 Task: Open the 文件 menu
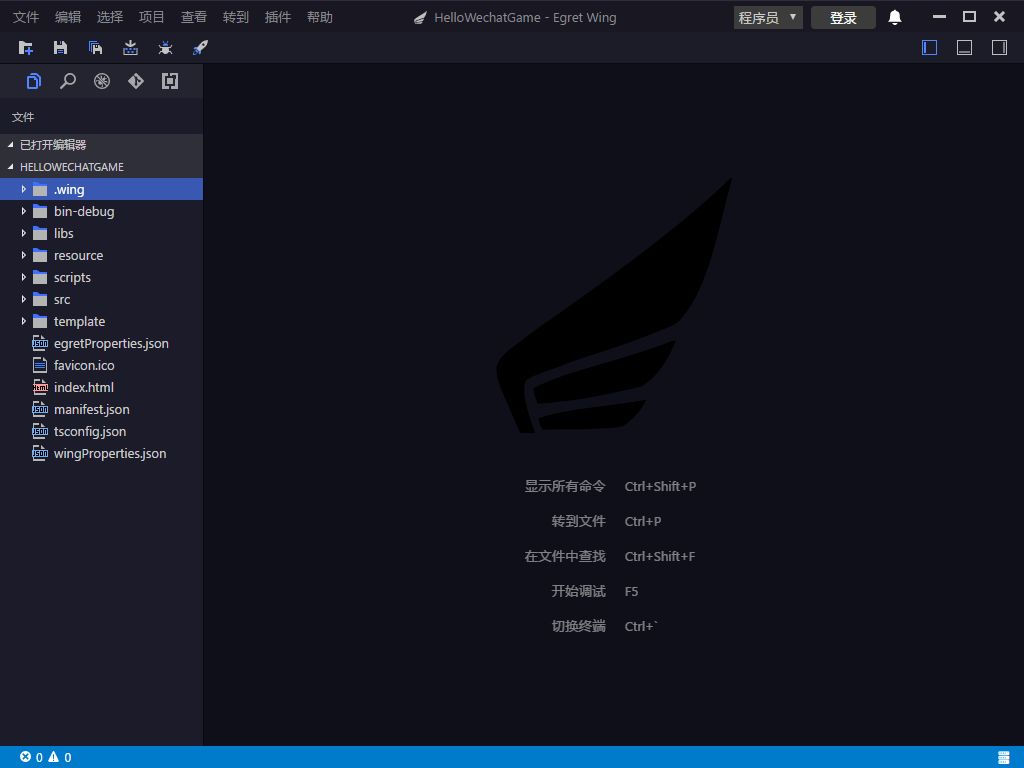[x=26, y=18]
